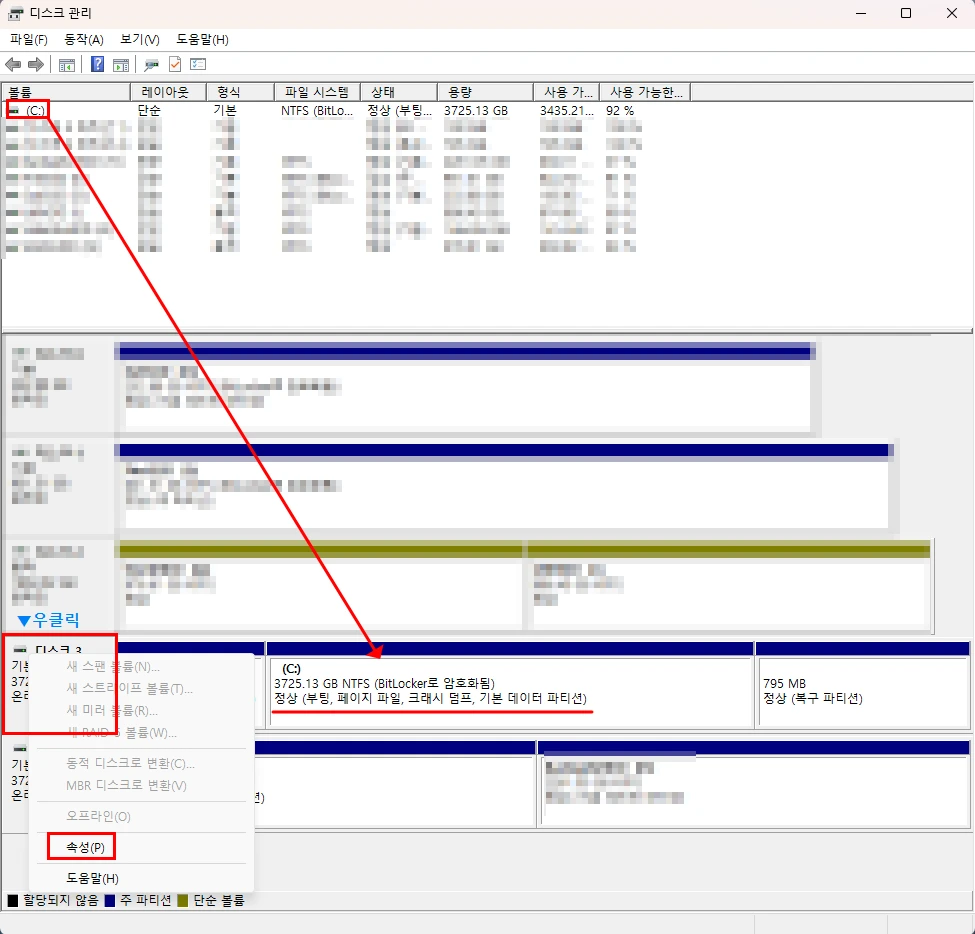Click the olive 단순 볼륨 legend swatch
Screen dimensions: 975x934
(x=183, y=900)
